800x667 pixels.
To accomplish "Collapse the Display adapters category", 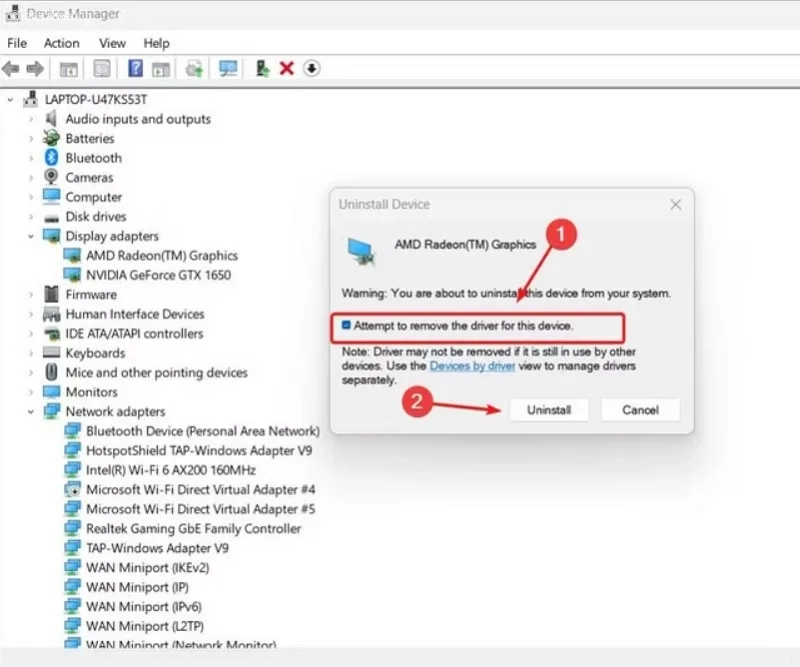I will coord(31,236).
